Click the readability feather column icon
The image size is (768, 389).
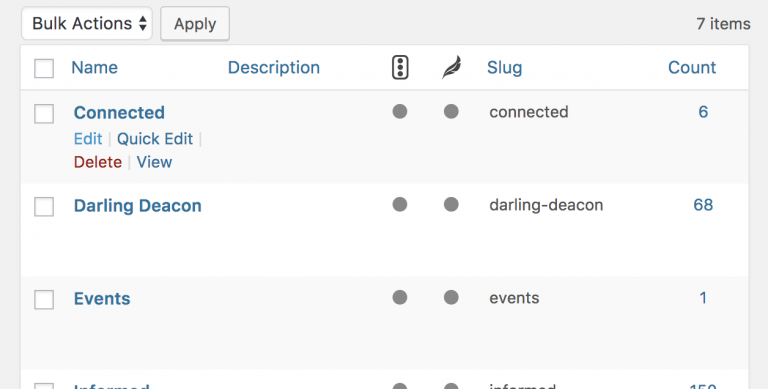coord(452,68)
